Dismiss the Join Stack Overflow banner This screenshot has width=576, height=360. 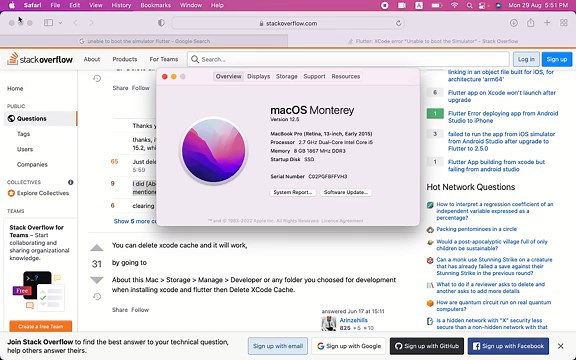tap(561, 346)
